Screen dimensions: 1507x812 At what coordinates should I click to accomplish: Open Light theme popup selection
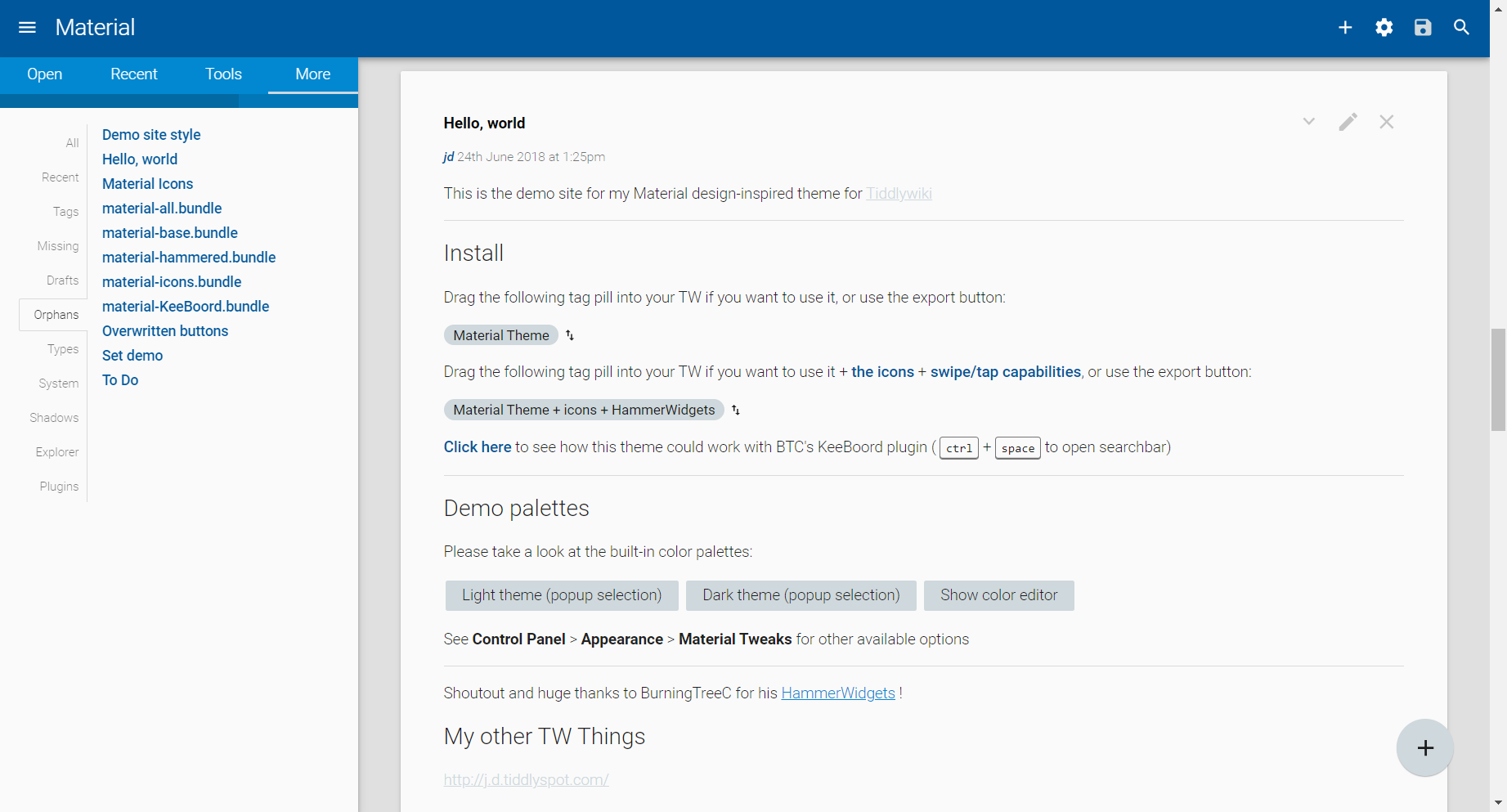click(562, 595)
